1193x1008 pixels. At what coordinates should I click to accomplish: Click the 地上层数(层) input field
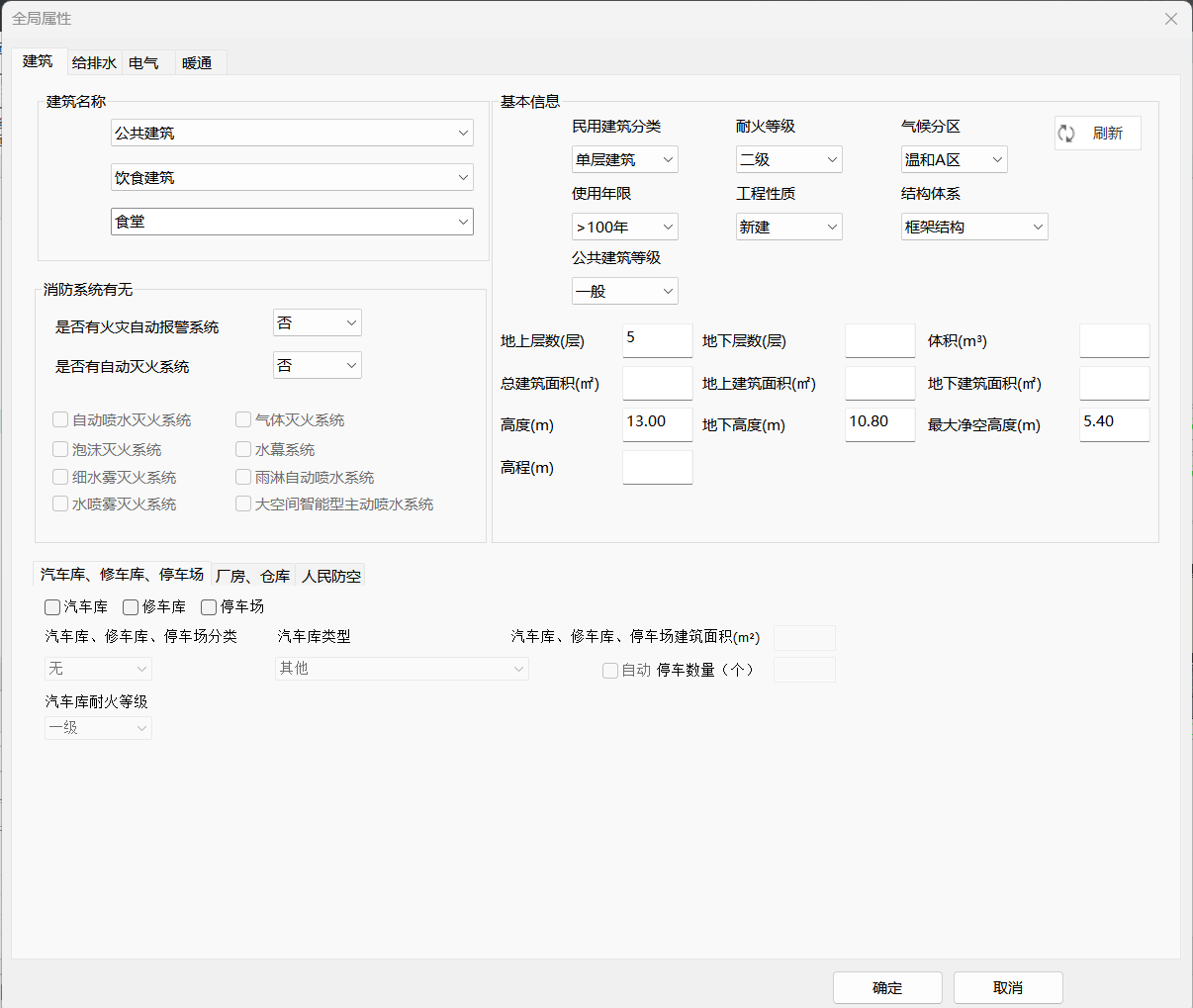click(657, 340)
